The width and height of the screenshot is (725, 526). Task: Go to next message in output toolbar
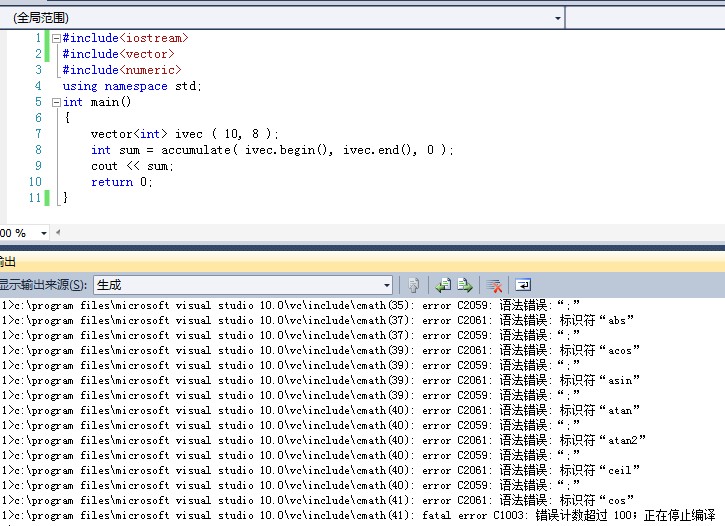(465, 285)
